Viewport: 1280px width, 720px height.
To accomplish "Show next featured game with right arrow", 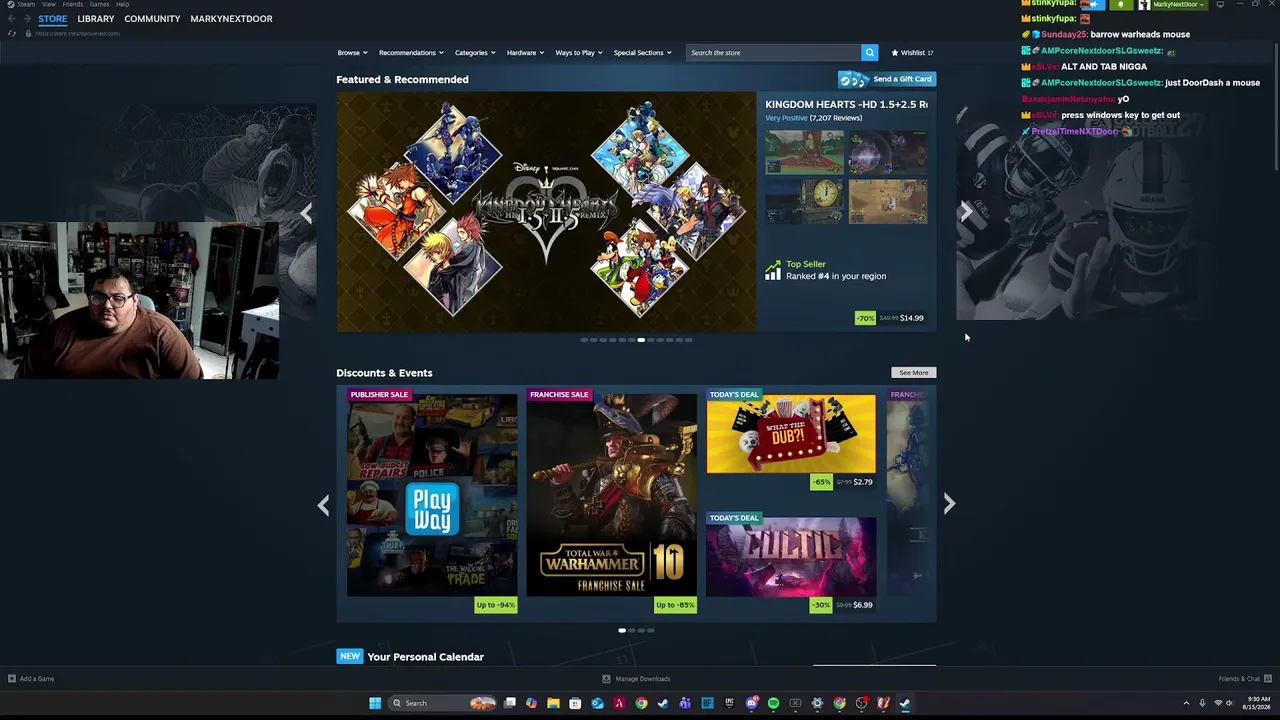I will (966, 212).
